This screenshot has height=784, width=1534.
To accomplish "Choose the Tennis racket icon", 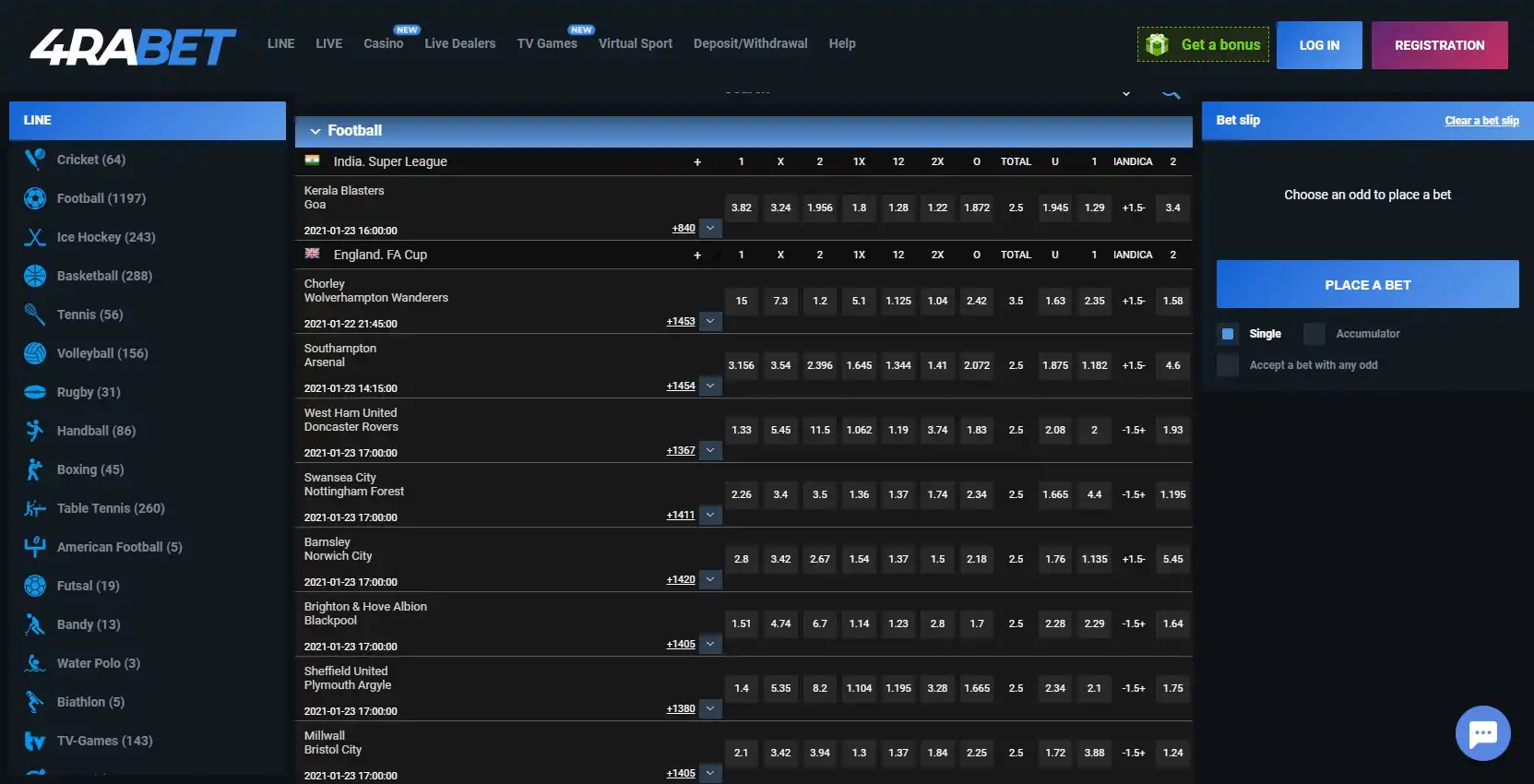I will click(35, 315).
